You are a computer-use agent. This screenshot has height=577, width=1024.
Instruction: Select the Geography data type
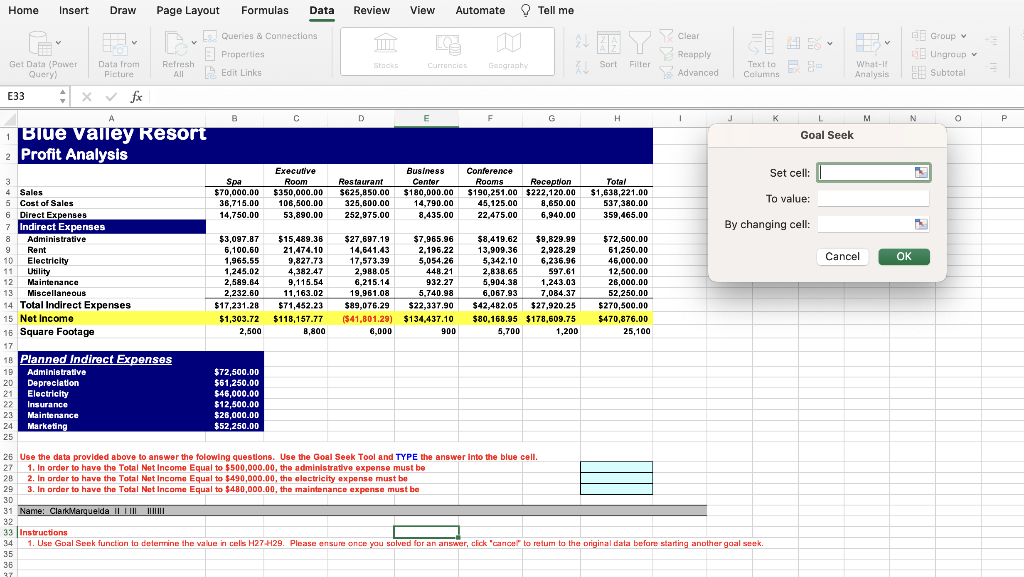tap(509, 52)
